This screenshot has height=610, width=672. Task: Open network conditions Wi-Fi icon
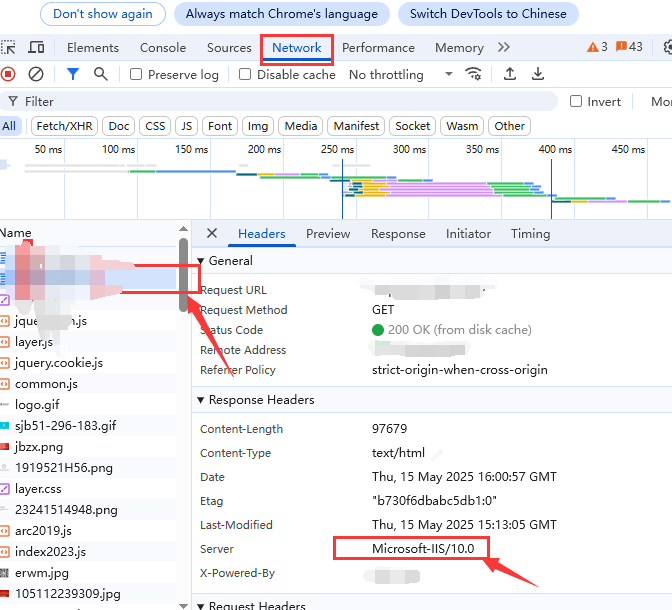point(474,74)
